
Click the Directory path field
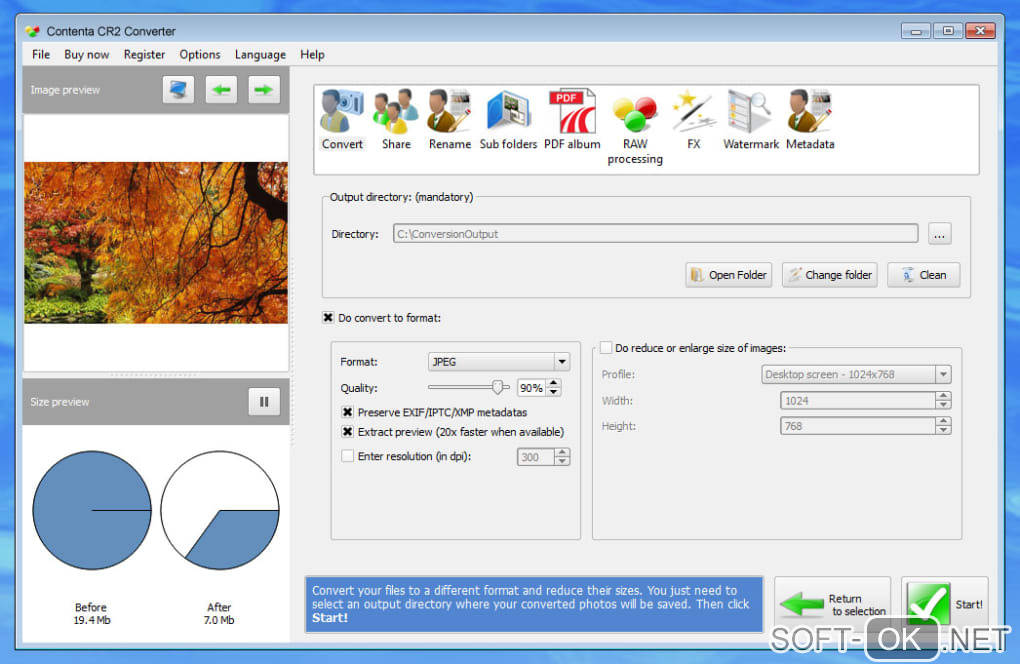[656, 234]
